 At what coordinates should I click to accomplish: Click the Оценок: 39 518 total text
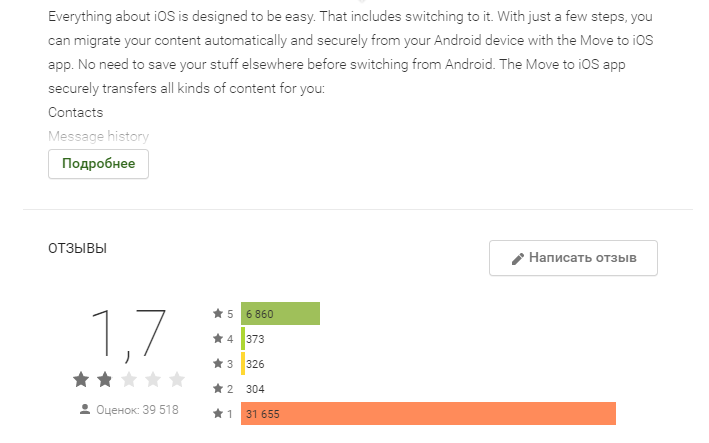coord(137,410)
